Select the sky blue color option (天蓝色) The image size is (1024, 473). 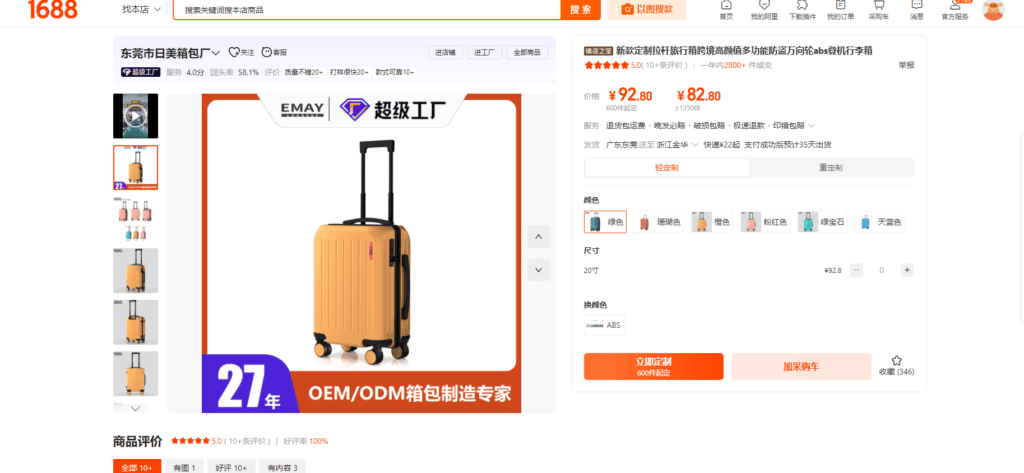pos(880,222)
